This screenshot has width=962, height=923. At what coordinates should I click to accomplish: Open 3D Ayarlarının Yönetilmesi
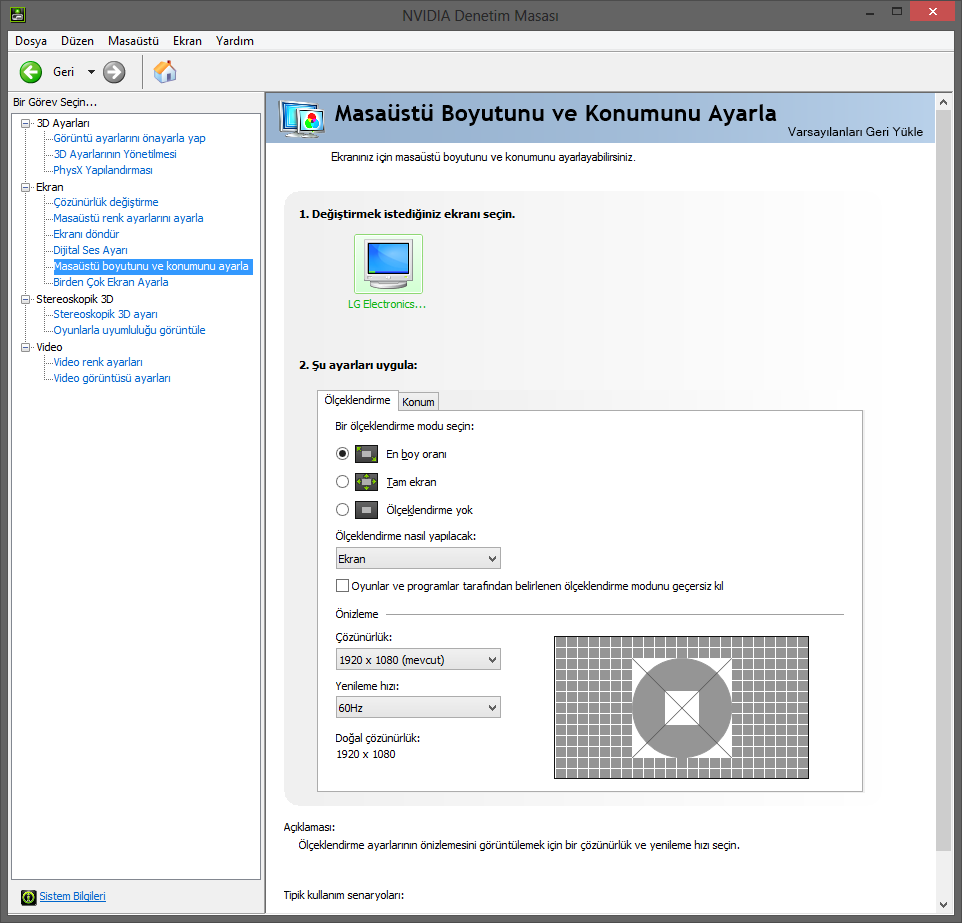coord(115,154)
